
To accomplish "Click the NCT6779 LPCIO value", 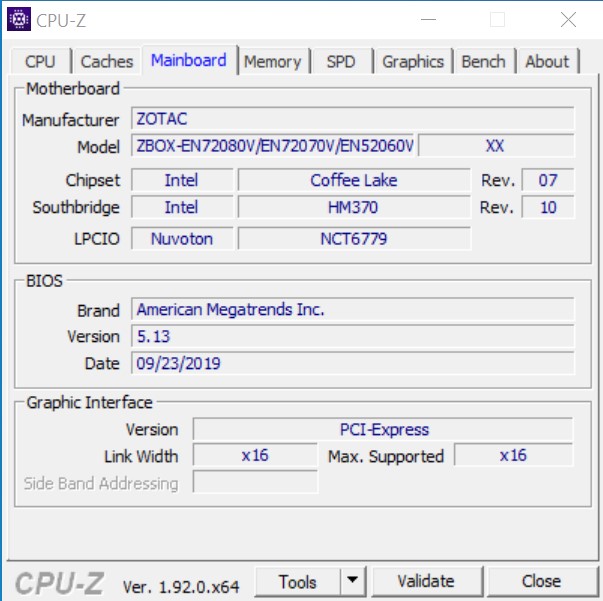I will point(354,239).
